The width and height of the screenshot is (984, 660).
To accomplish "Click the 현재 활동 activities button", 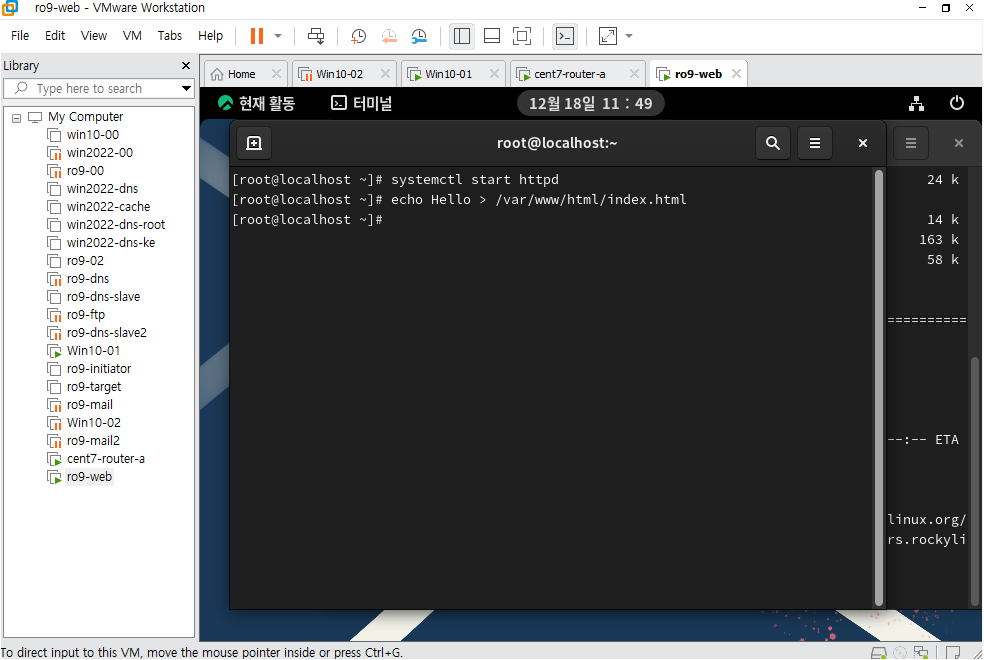I will pyautogui.click(x=256, y=103).
